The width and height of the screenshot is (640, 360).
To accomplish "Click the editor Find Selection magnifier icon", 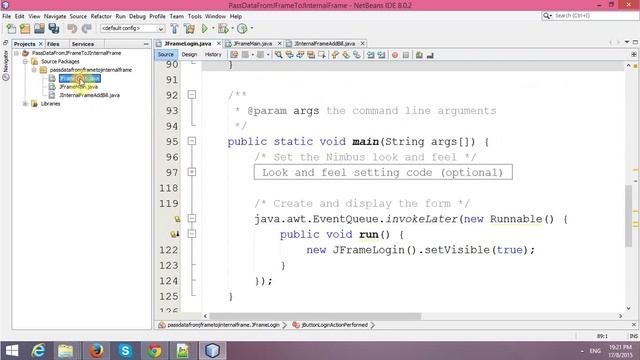I will 278,55.
